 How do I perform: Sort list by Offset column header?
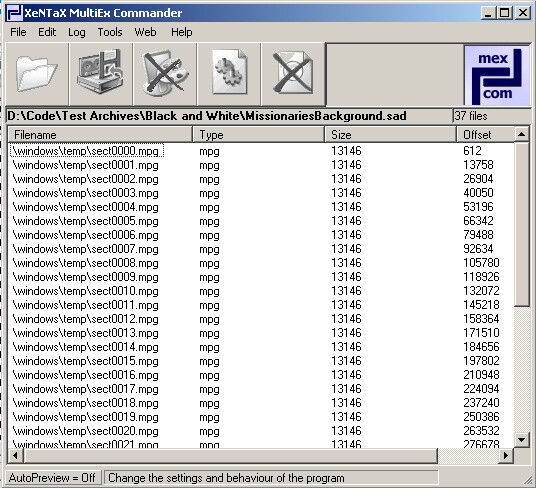tap(485, 134)
